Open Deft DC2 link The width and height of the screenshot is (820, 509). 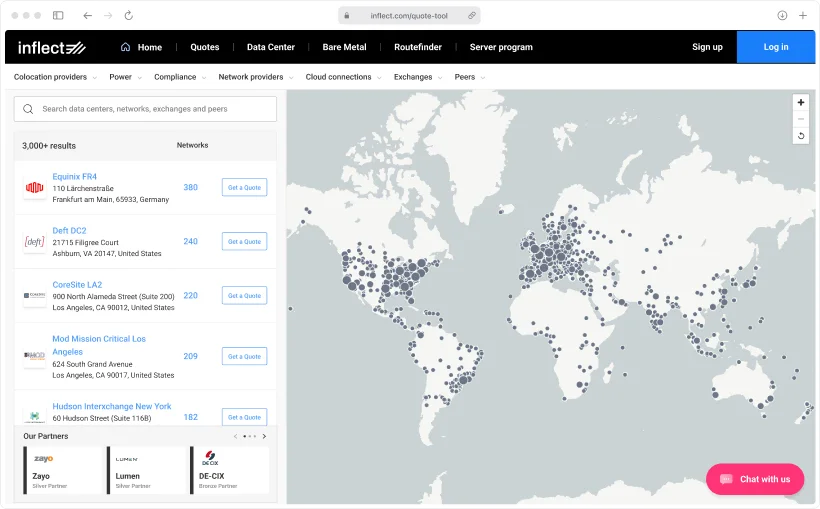69,231
